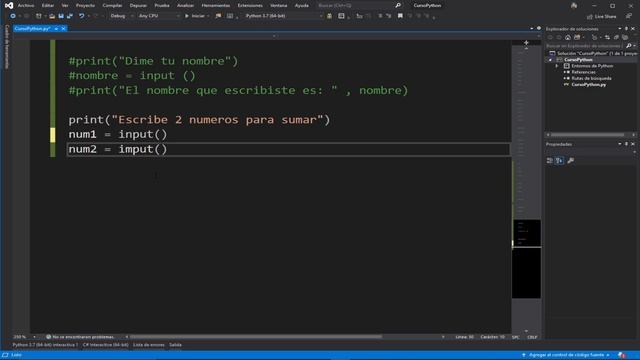Open the Salida output tab
Screen dimensions: 640x360
[175, 345]
